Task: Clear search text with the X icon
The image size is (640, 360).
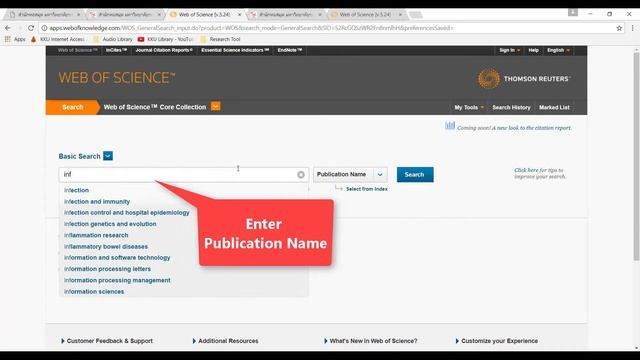Action: [x=301, y=175]
